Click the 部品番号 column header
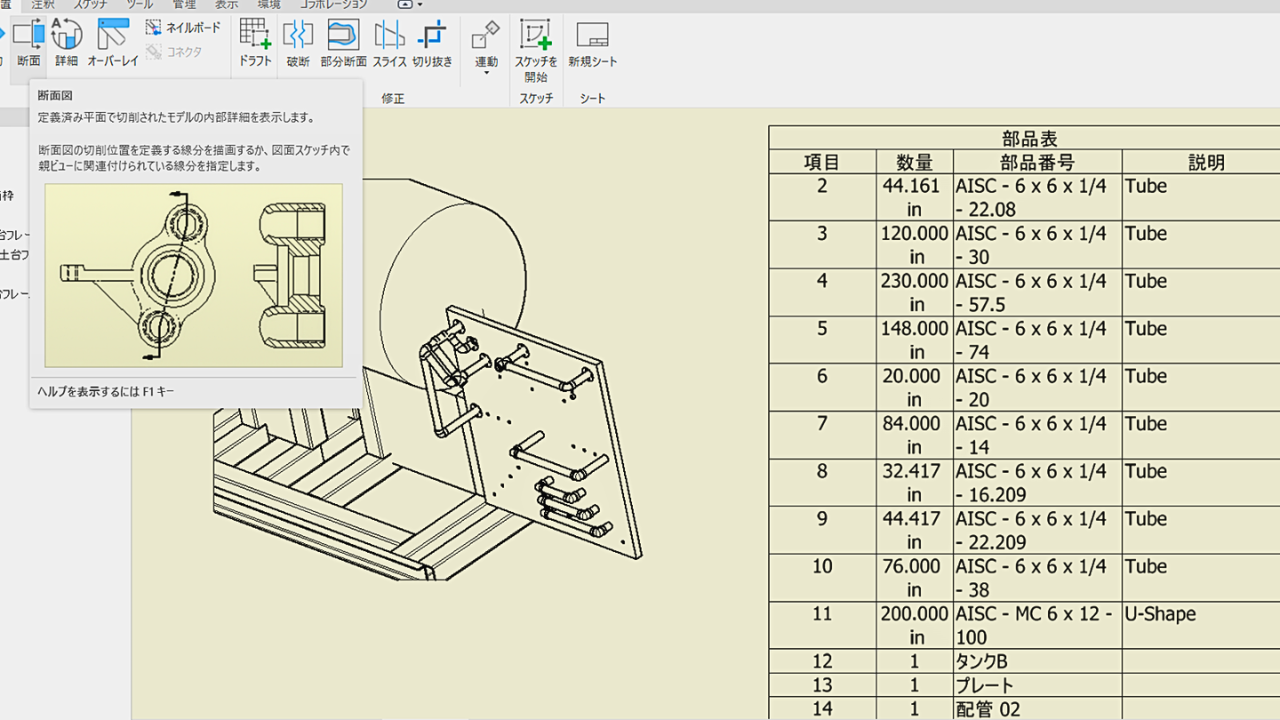 (1037, 162)
